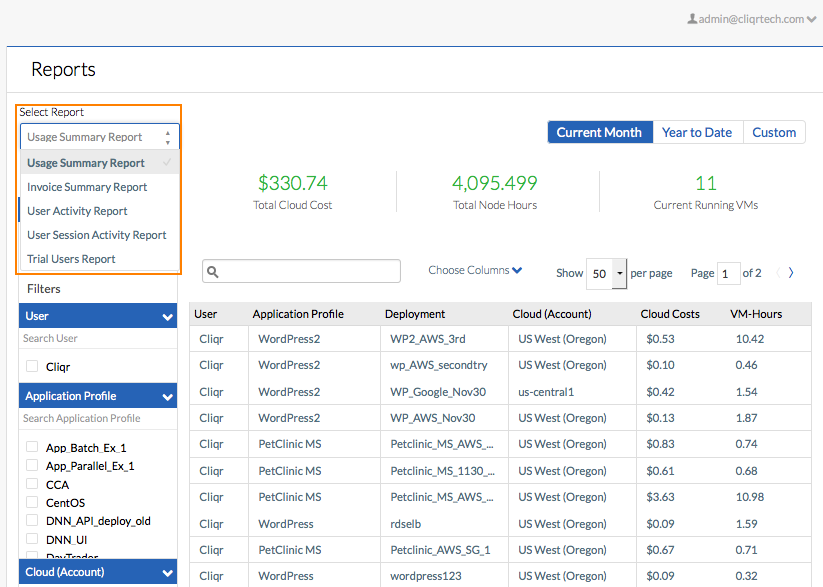The image size is (823, 587).
Task: Select the Custom date range button
Action: [774, 132]
